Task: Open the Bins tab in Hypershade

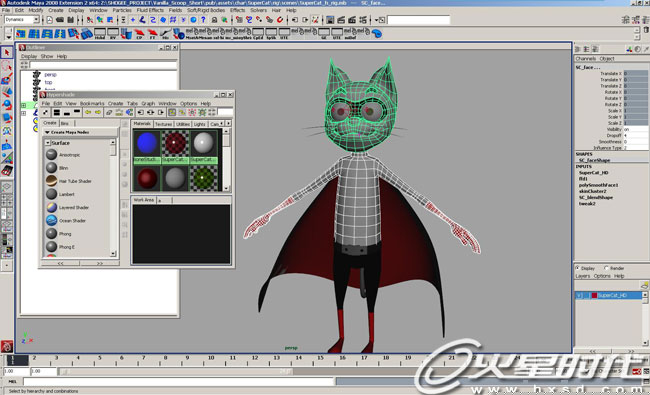Action: click(65, 123)
